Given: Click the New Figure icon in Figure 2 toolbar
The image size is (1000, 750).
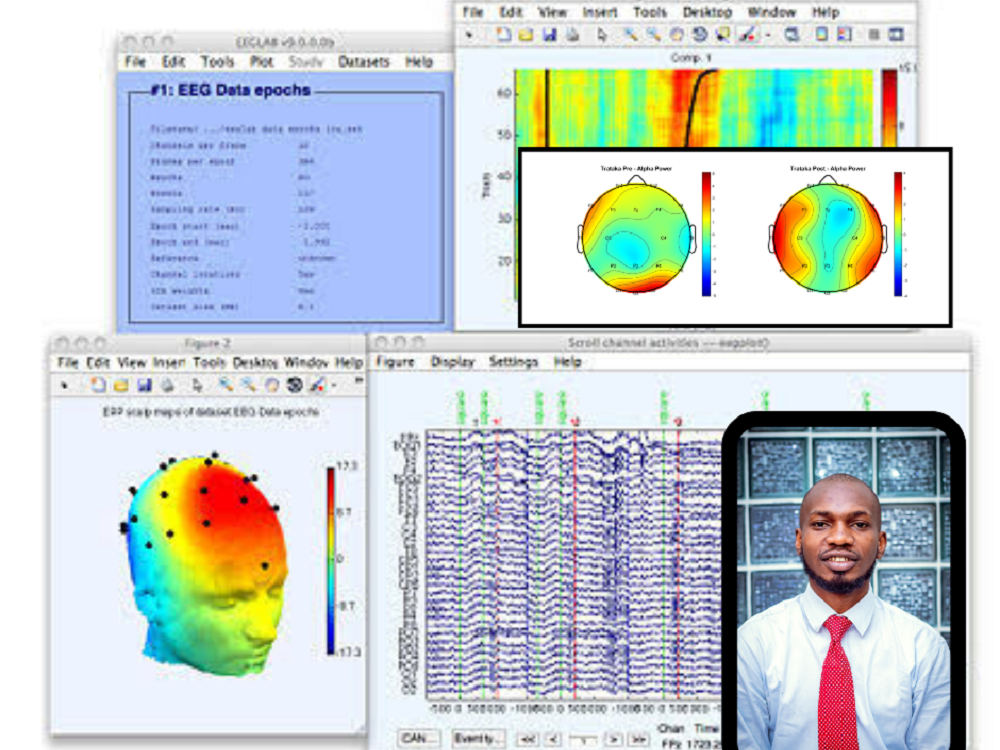Looking at the screenshot, I should tap(97, 384).
